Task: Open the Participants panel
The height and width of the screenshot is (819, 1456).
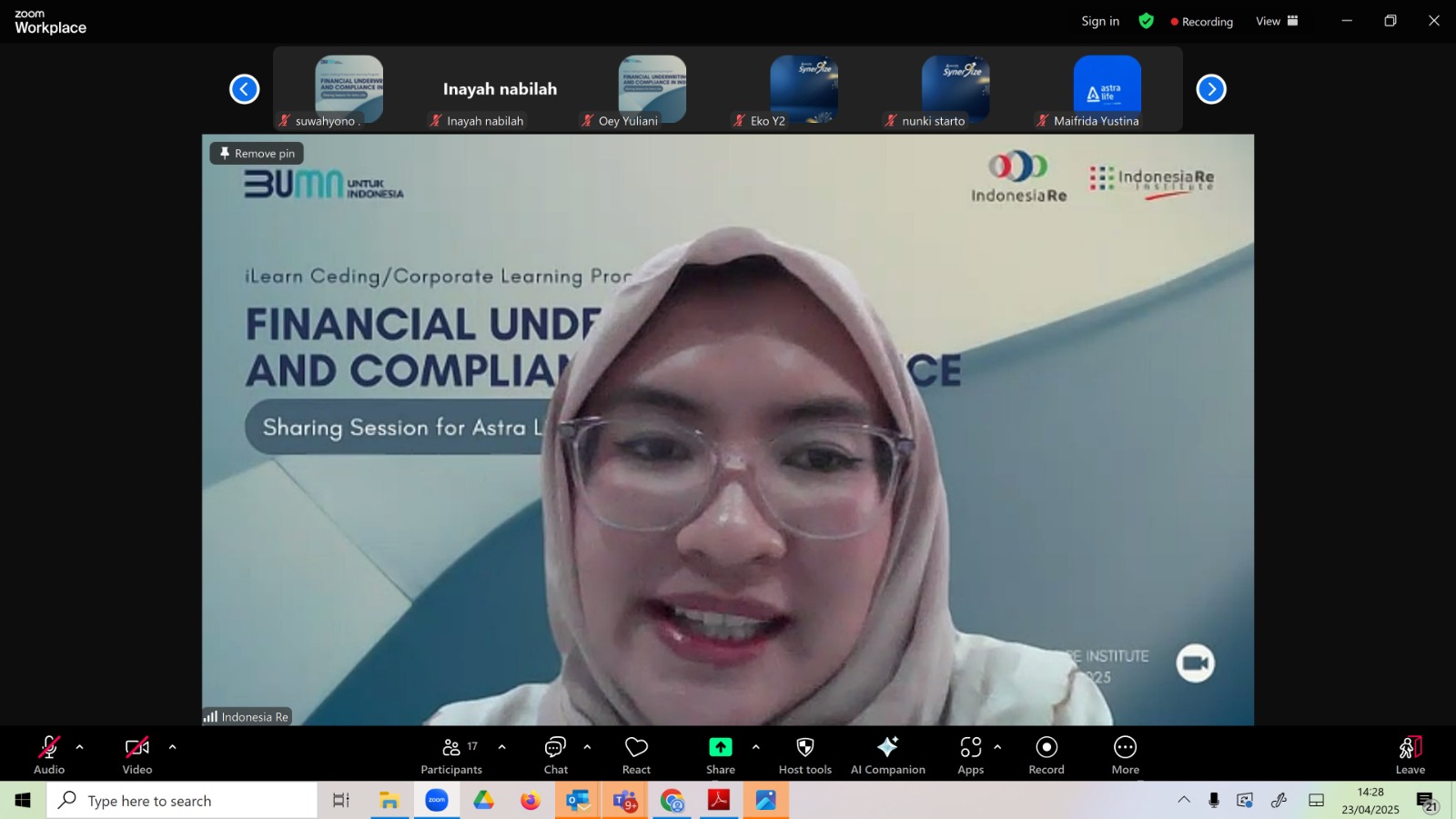Action: [x=451, y=755]
